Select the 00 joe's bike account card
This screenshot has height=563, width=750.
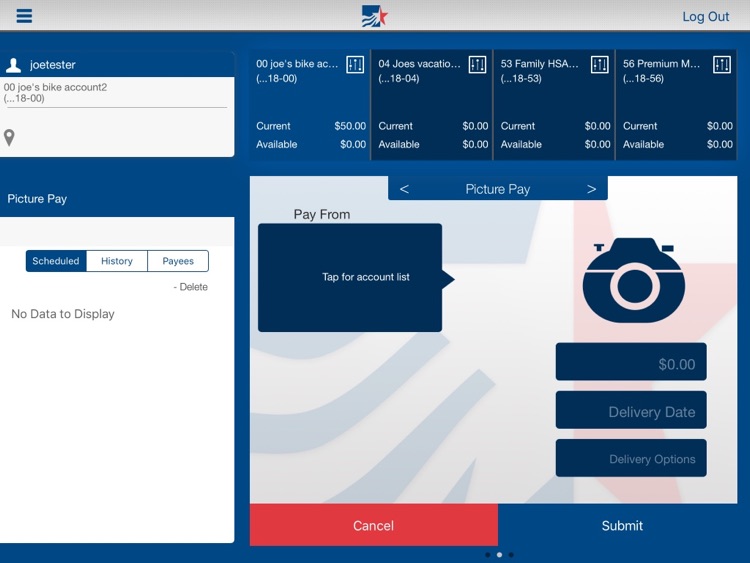point(310,105)
